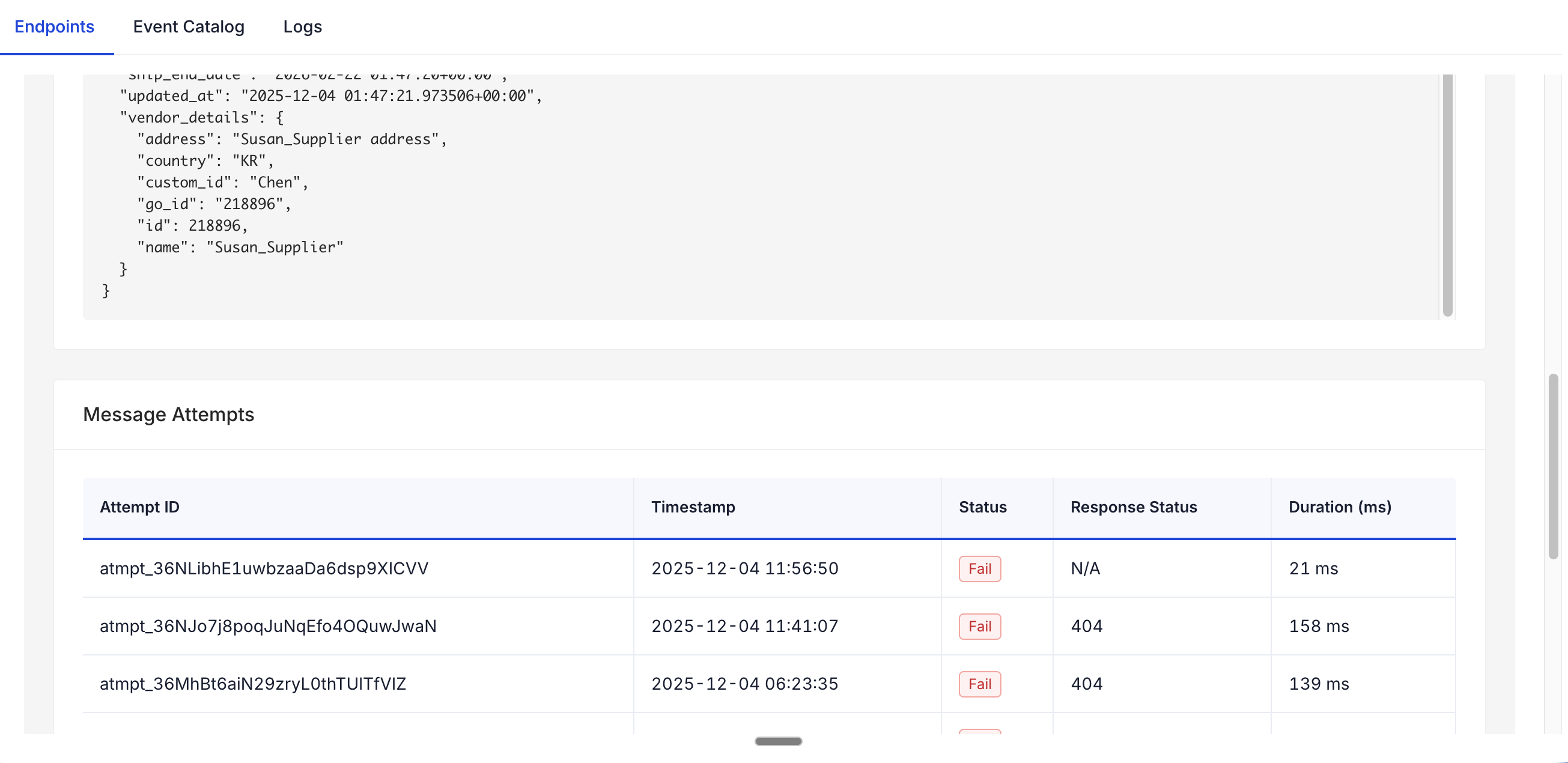Open attempt atmpt_36MhBt6aiN29zryL0thTUITfVIZ details

[253, 683]
